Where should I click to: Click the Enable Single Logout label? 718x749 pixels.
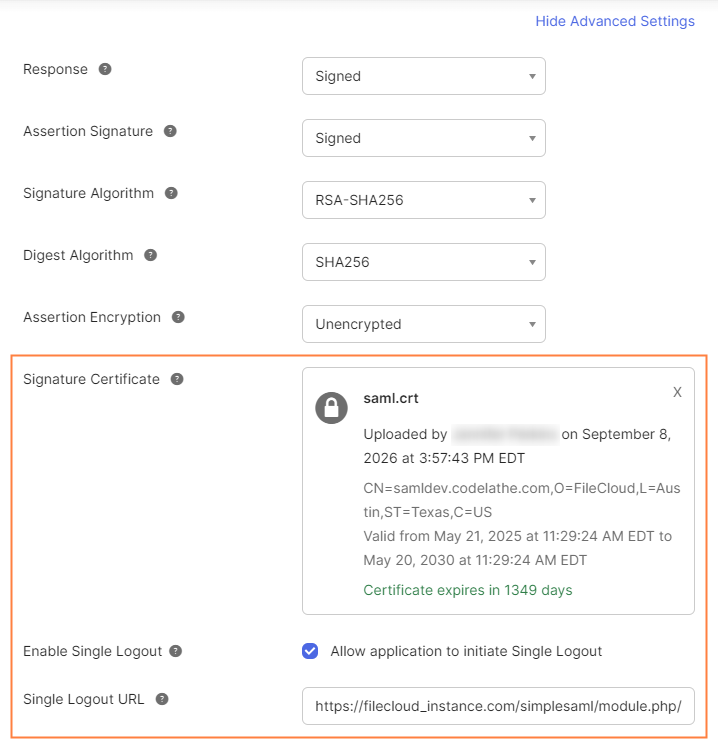(93, 652)
